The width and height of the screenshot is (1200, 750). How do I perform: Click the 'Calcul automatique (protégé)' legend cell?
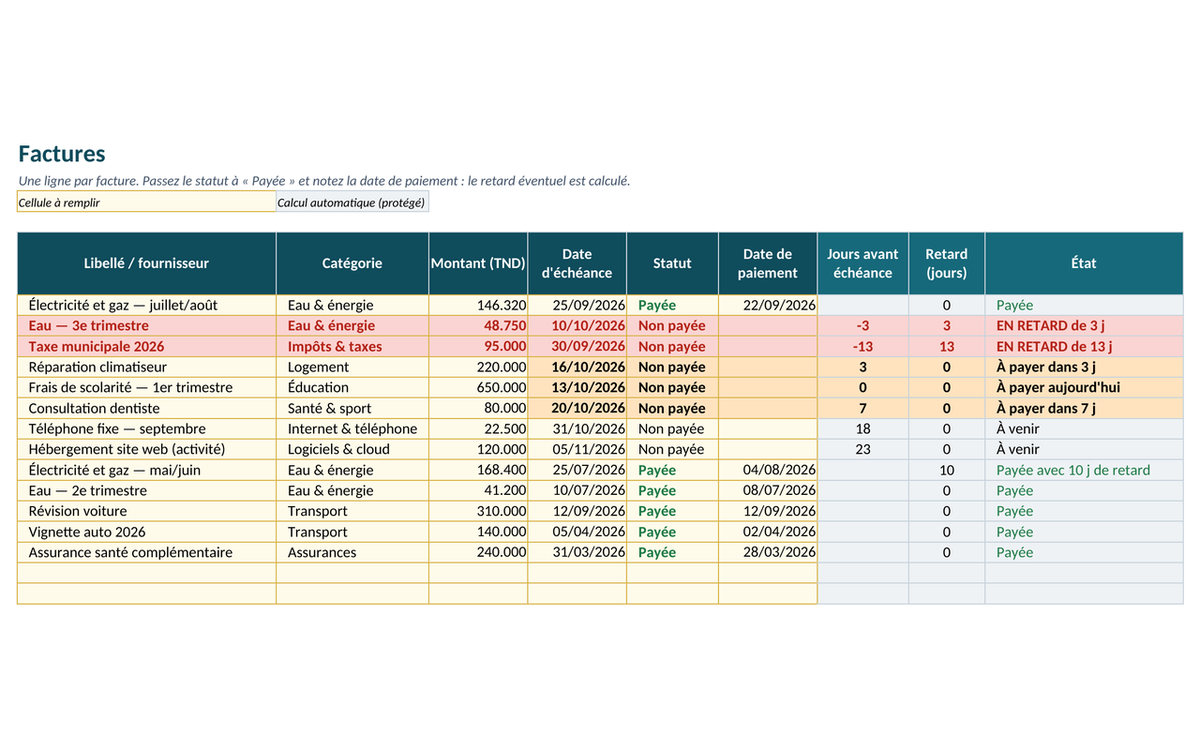click(x=352, y=202)
